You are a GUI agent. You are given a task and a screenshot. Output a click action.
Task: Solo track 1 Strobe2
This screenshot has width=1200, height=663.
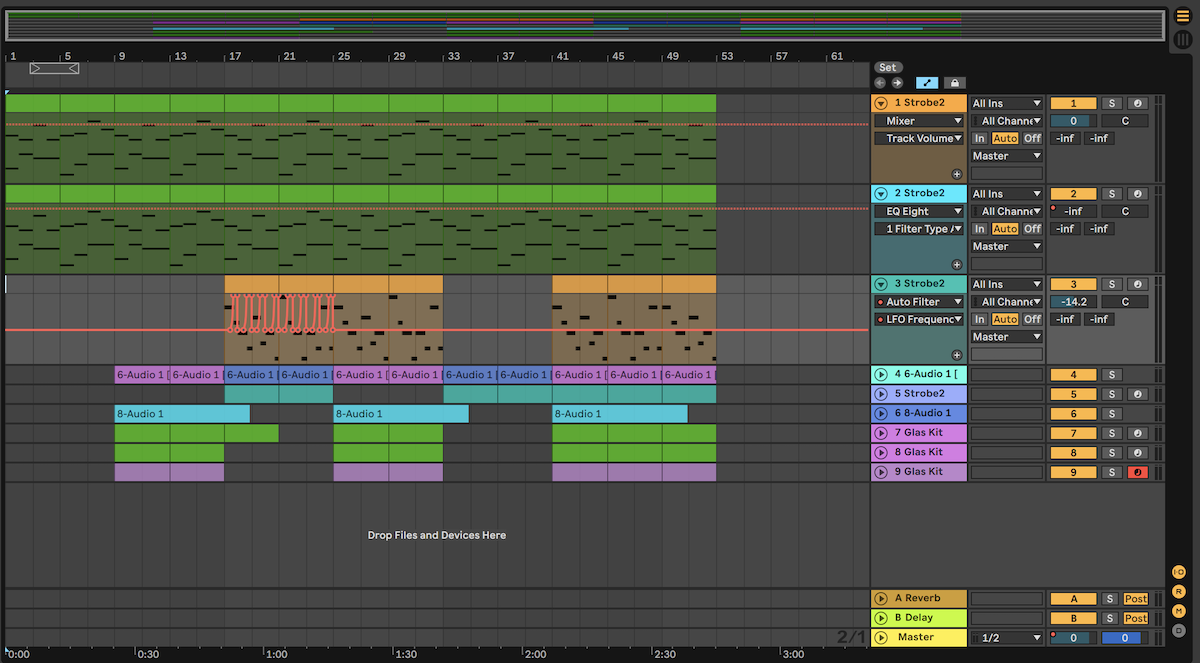click(x=1111, y=103)
